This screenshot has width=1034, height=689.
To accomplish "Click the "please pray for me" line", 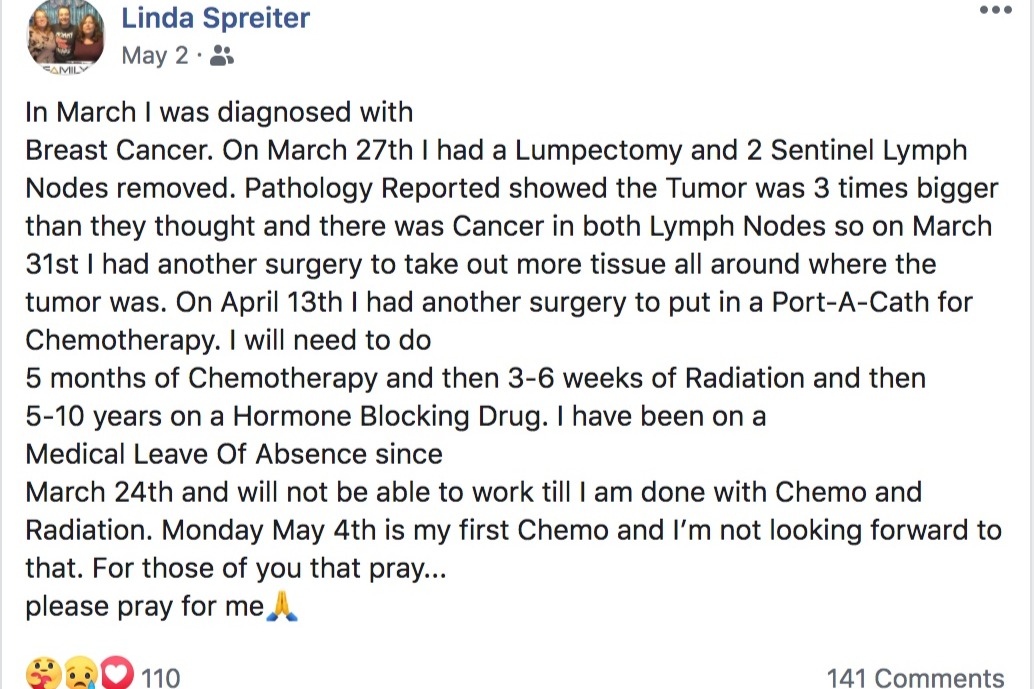I will [144, 606].
